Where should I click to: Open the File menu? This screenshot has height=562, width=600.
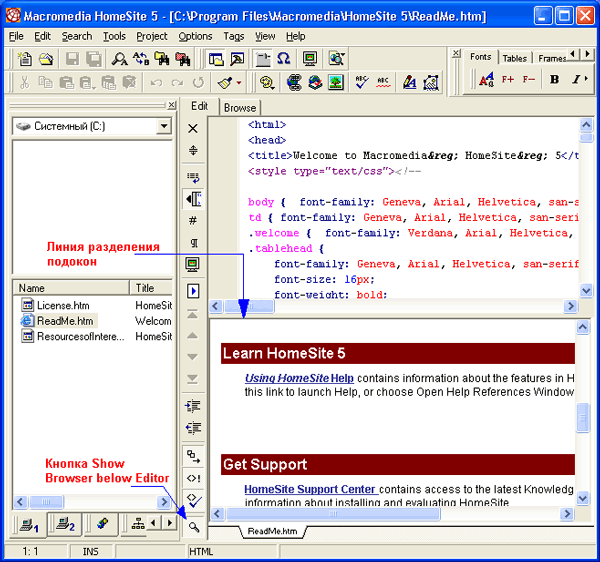pos(16,36)
